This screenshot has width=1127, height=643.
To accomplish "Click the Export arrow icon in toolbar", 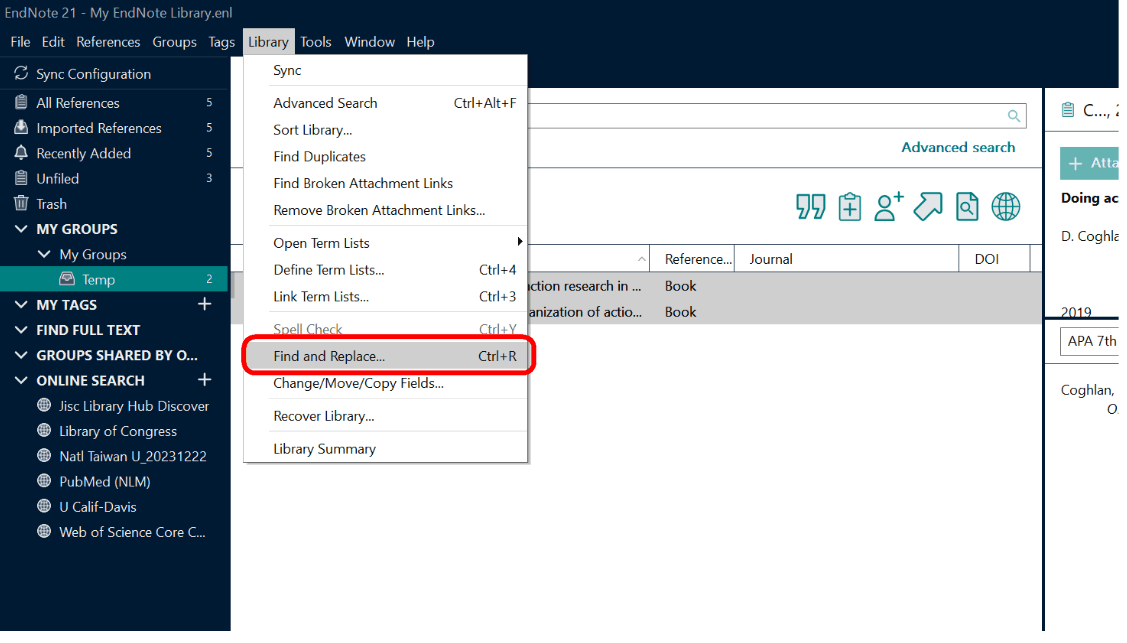I will 928,207.
